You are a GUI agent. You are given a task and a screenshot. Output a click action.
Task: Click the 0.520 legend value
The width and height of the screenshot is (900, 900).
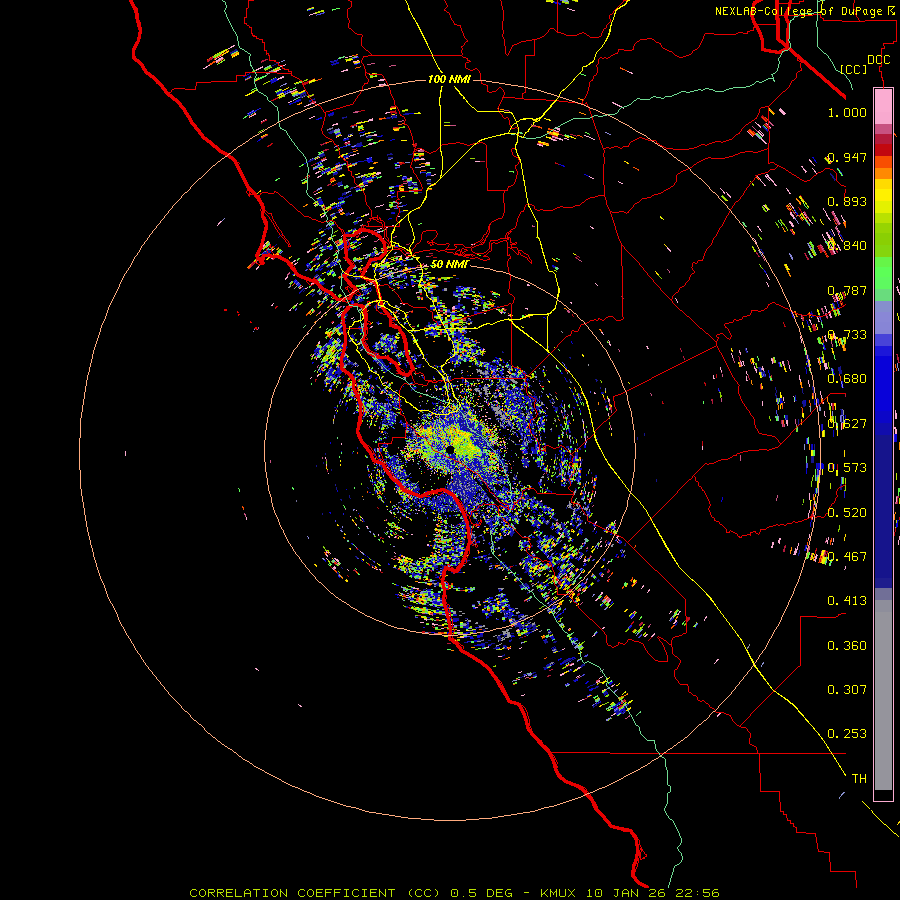847,513
